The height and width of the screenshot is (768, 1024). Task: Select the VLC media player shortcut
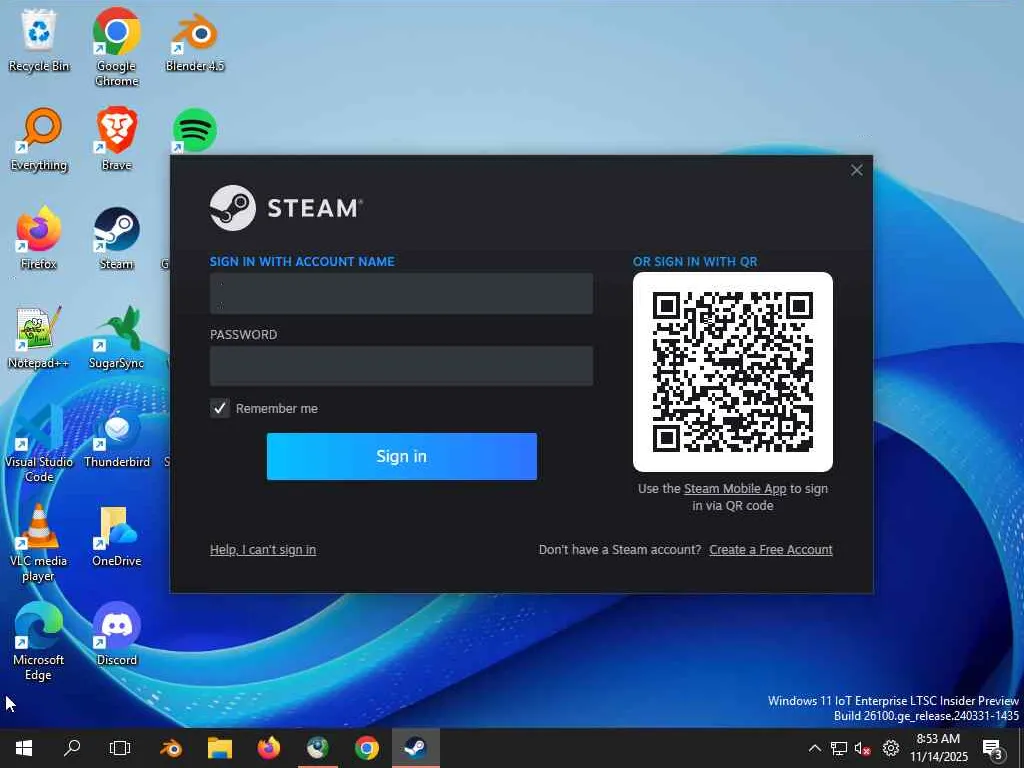click(x=39, y=543)
